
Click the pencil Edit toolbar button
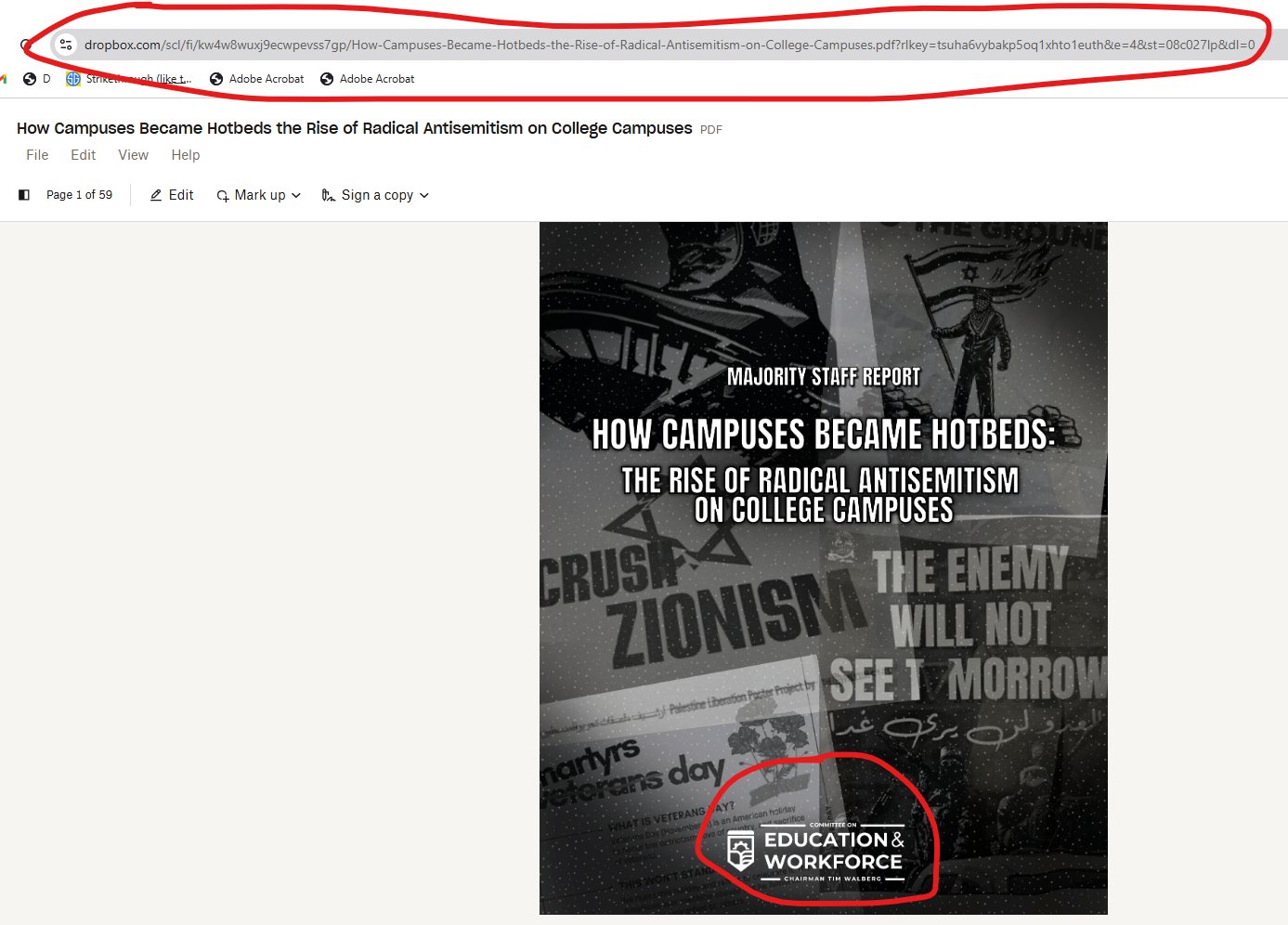tap(172, 195)
